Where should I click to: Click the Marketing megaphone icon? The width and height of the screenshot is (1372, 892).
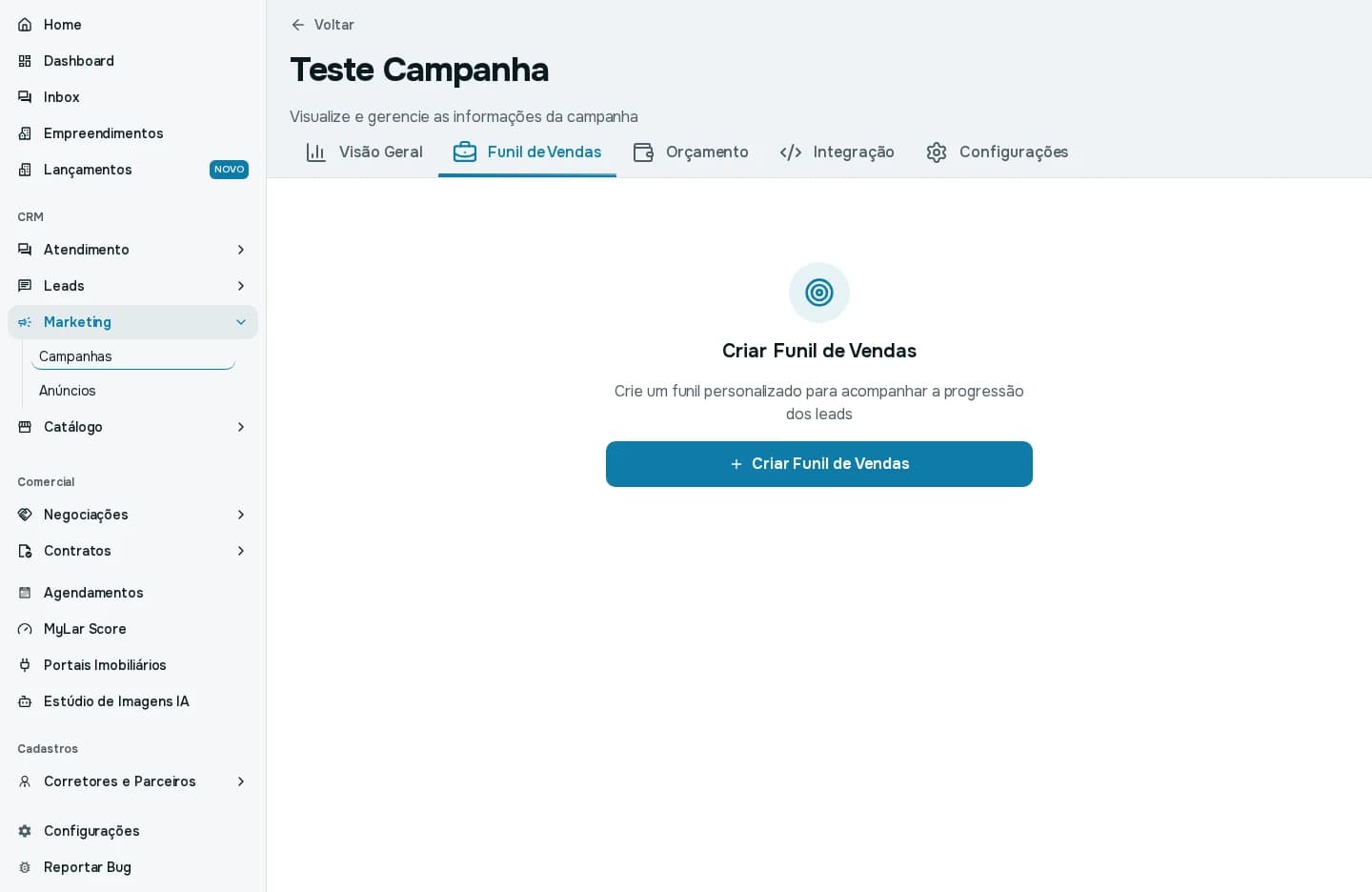coord(25,322)
